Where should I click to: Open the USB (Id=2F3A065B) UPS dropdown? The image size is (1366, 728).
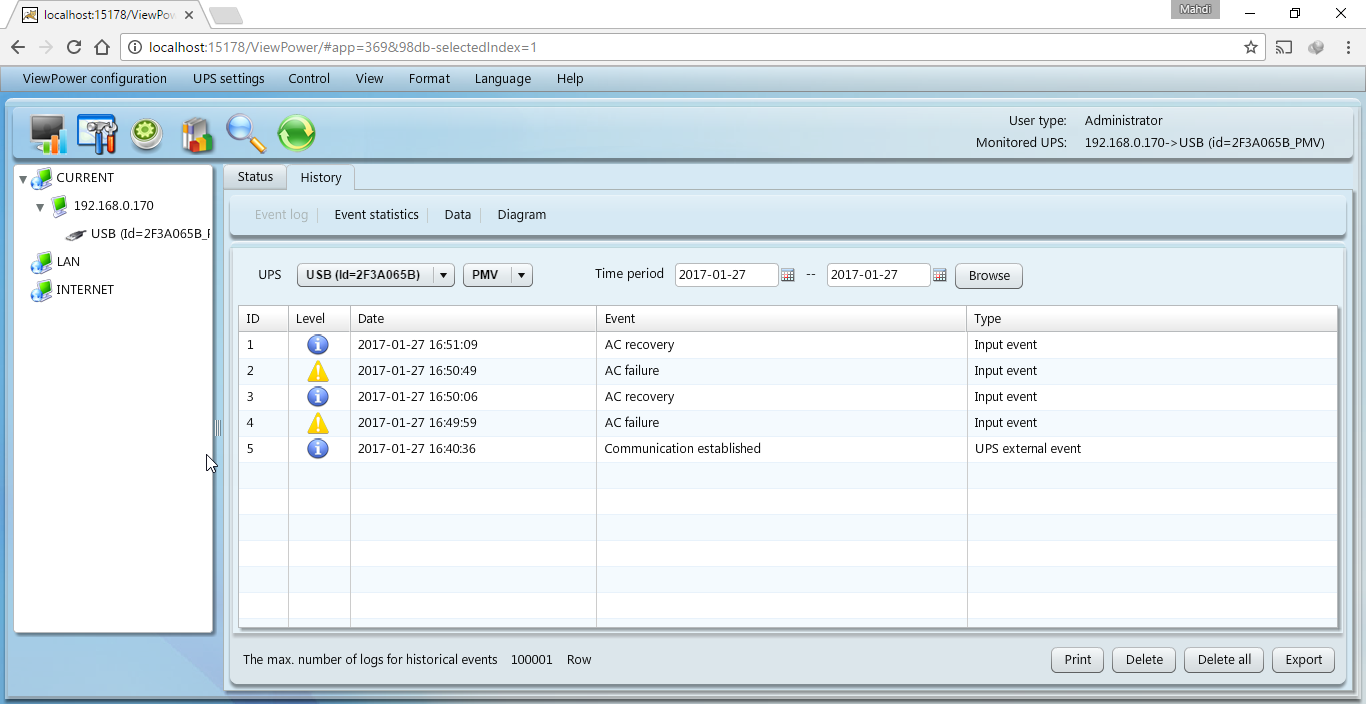pyautogui.click(x=375, y=275)
